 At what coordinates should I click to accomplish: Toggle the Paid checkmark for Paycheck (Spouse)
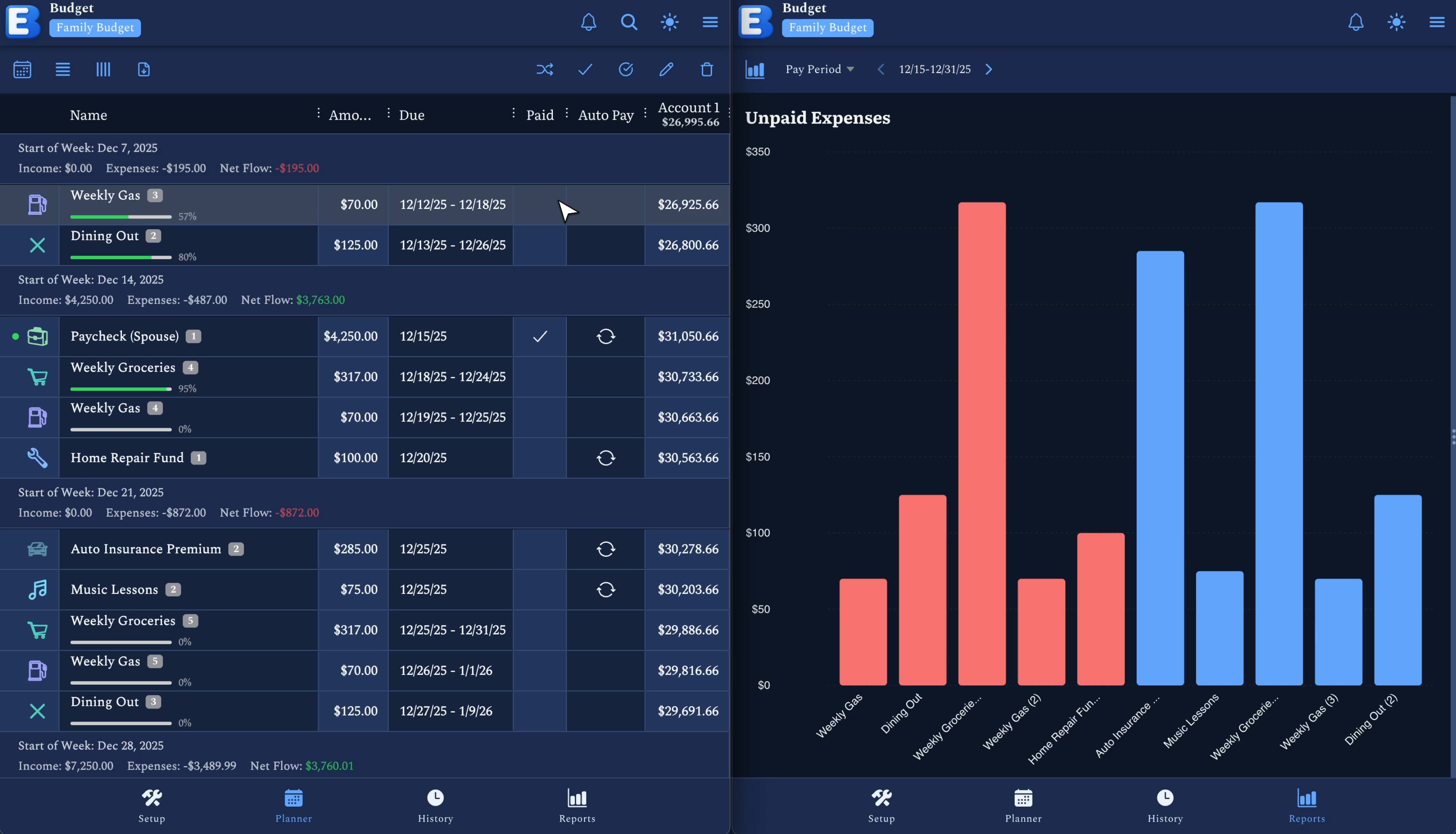(x=539, y=336)
